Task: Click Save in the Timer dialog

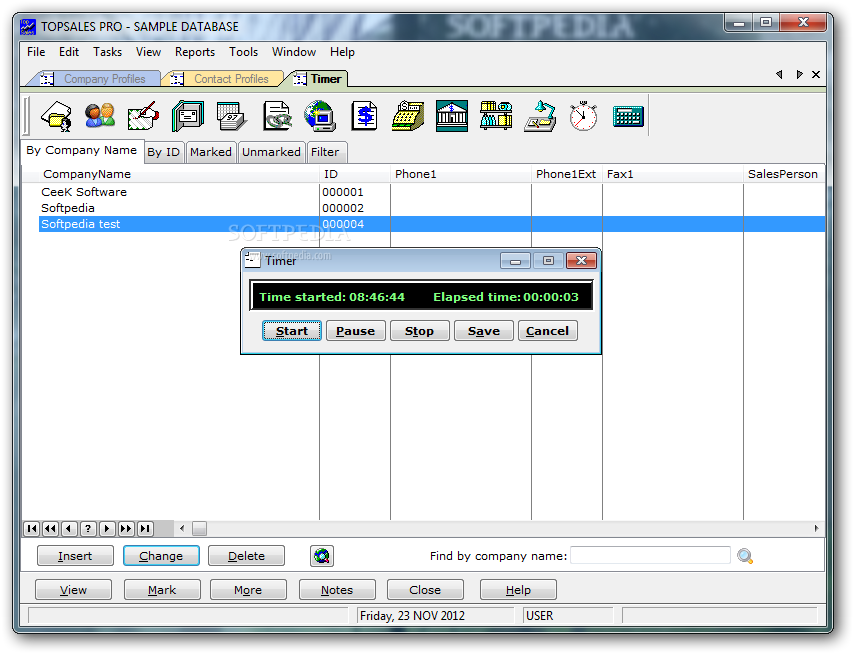Action: 484,331
